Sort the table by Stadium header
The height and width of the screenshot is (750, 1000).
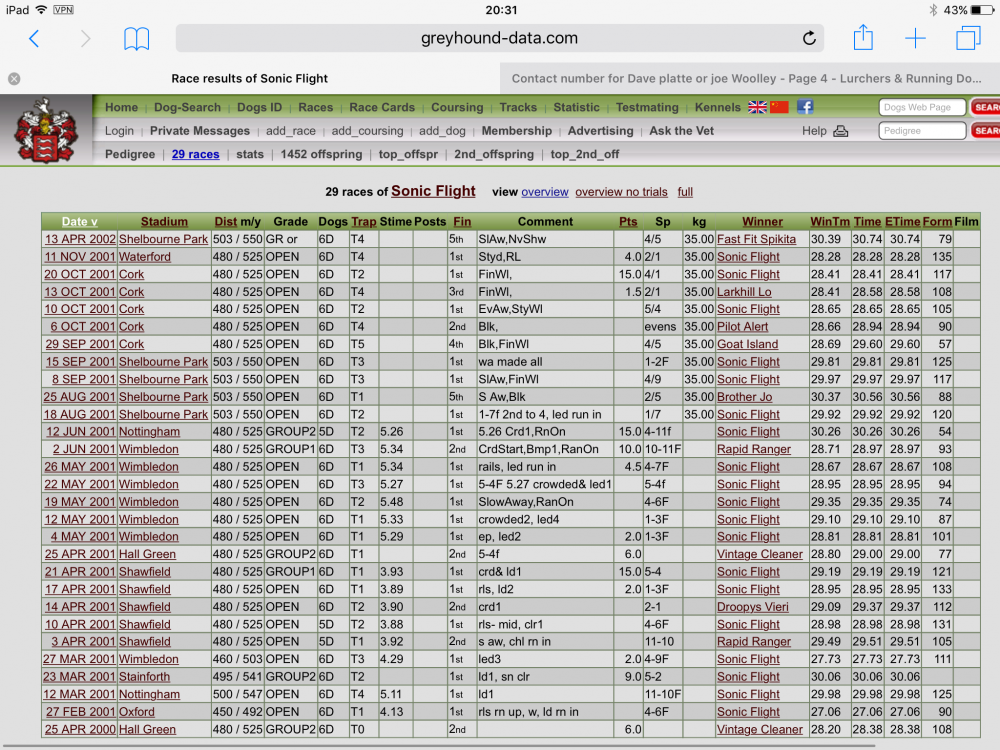[164, 222]
